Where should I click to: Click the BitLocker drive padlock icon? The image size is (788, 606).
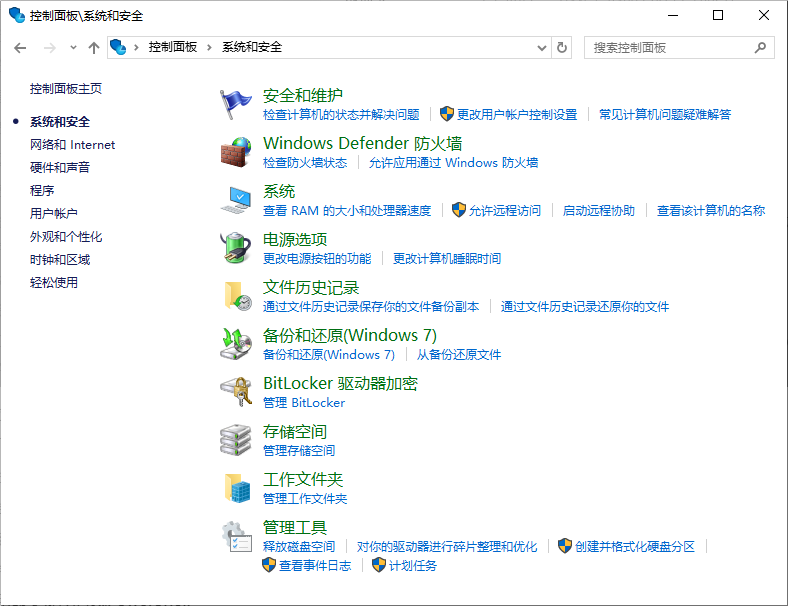click(236, 392)
